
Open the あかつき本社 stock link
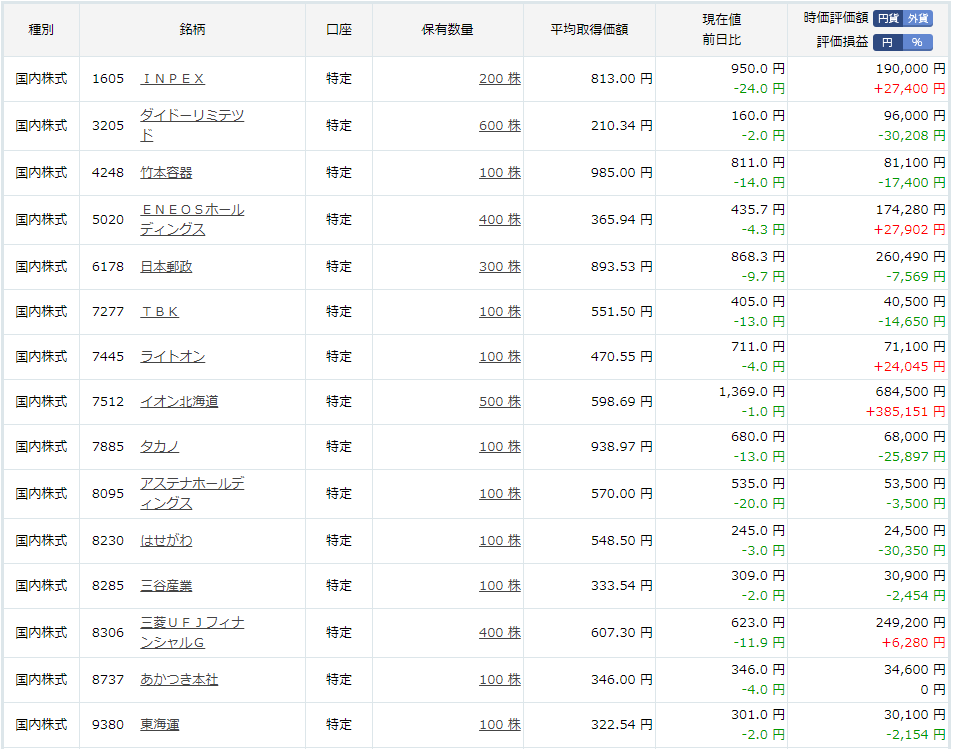pos(179,680)
